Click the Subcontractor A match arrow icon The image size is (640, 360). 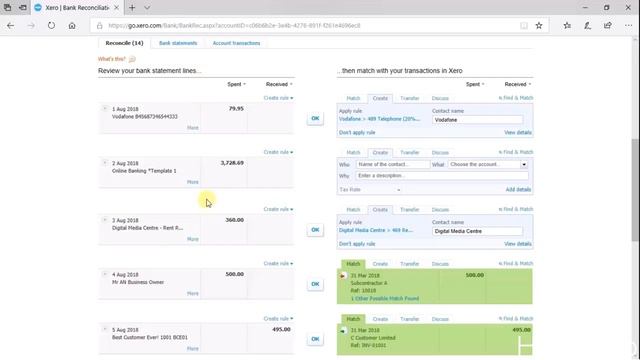pos(342,276)
